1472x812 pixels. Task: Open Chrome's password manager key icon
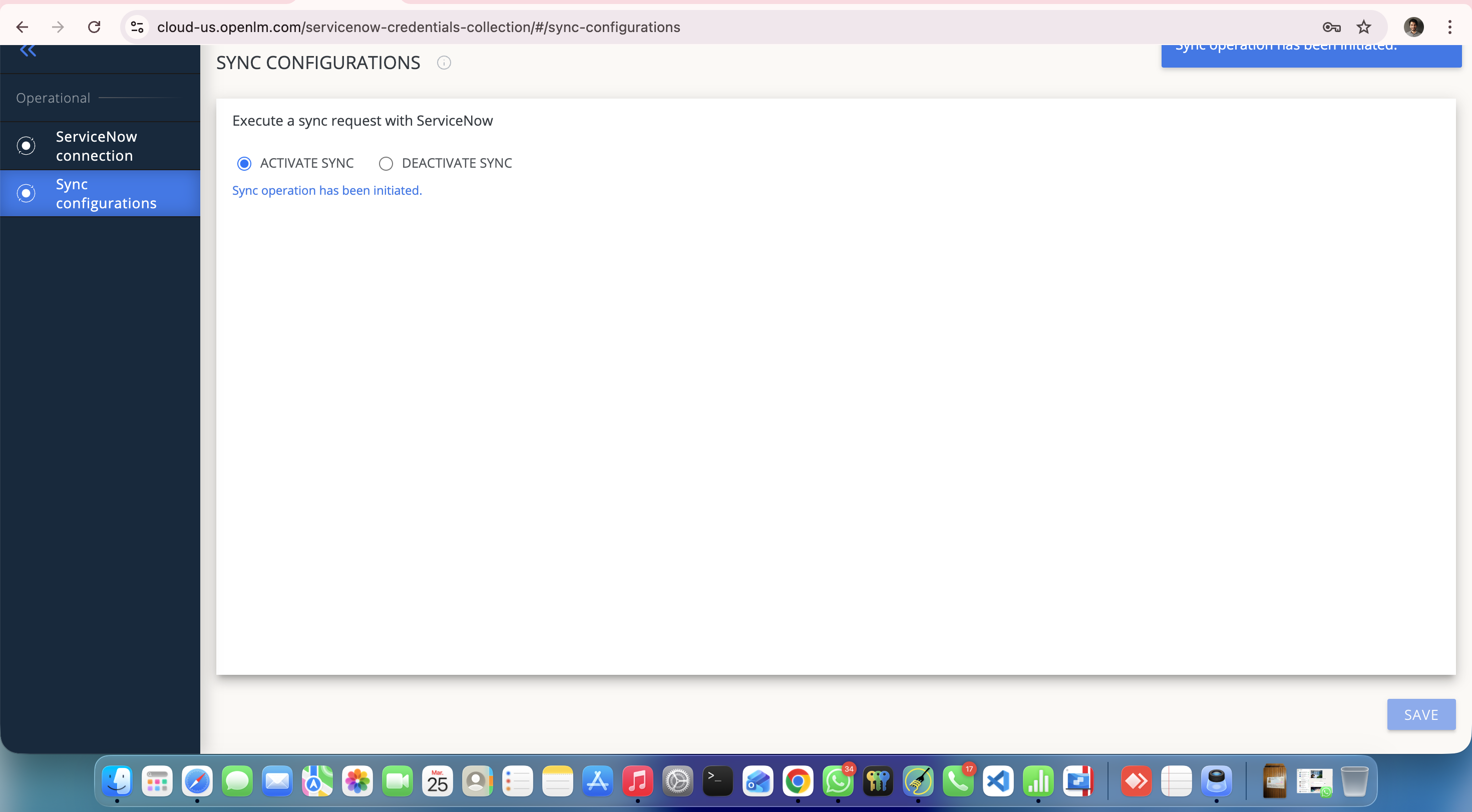(x=1331, y=27)
